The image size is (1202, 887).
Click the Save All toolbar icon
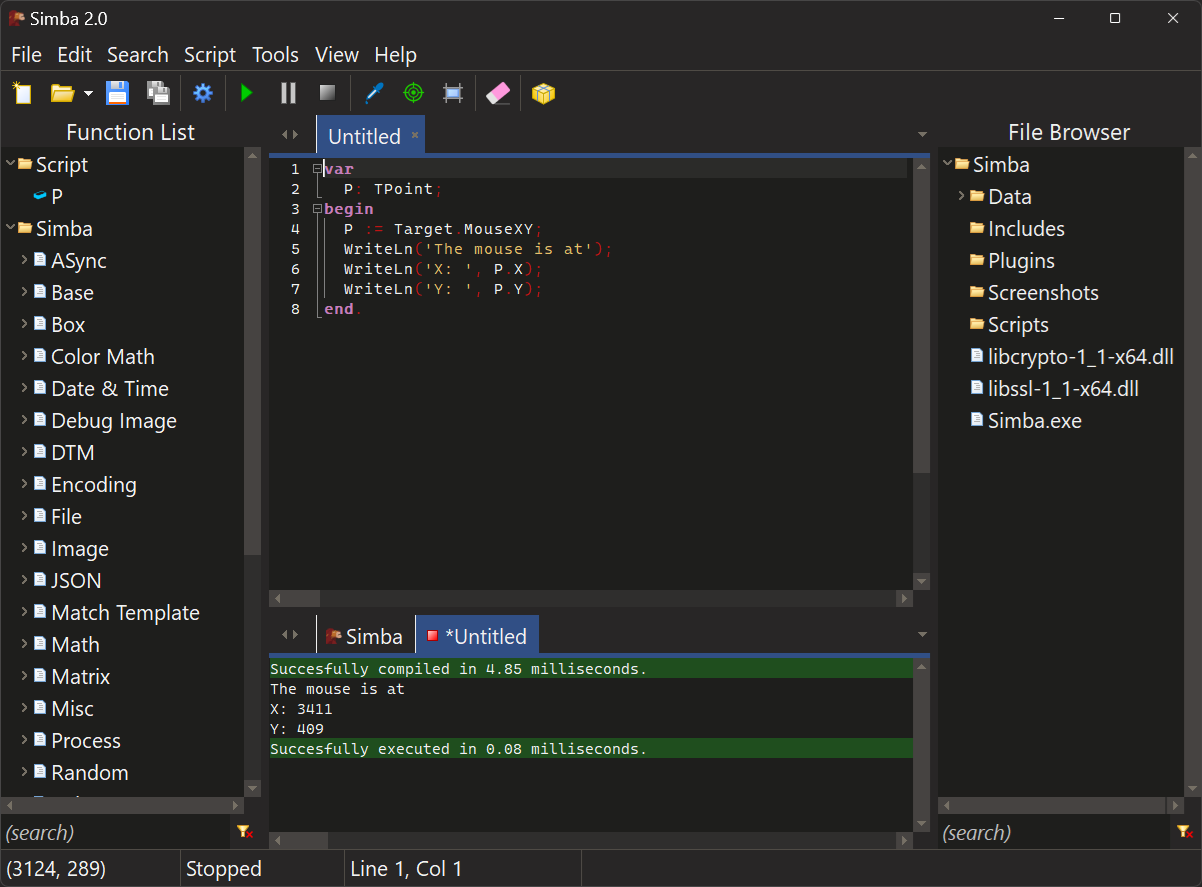(x=158, y=93)
